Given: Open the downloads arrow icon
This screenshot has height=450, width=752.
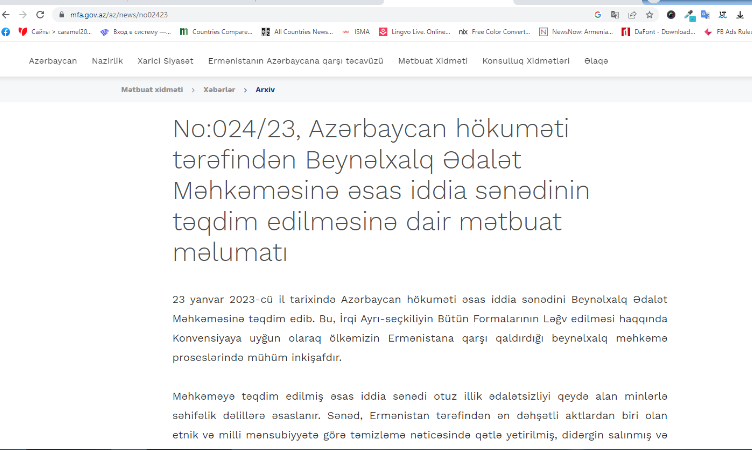Looking at the screenshot, I should coord(740,15).
